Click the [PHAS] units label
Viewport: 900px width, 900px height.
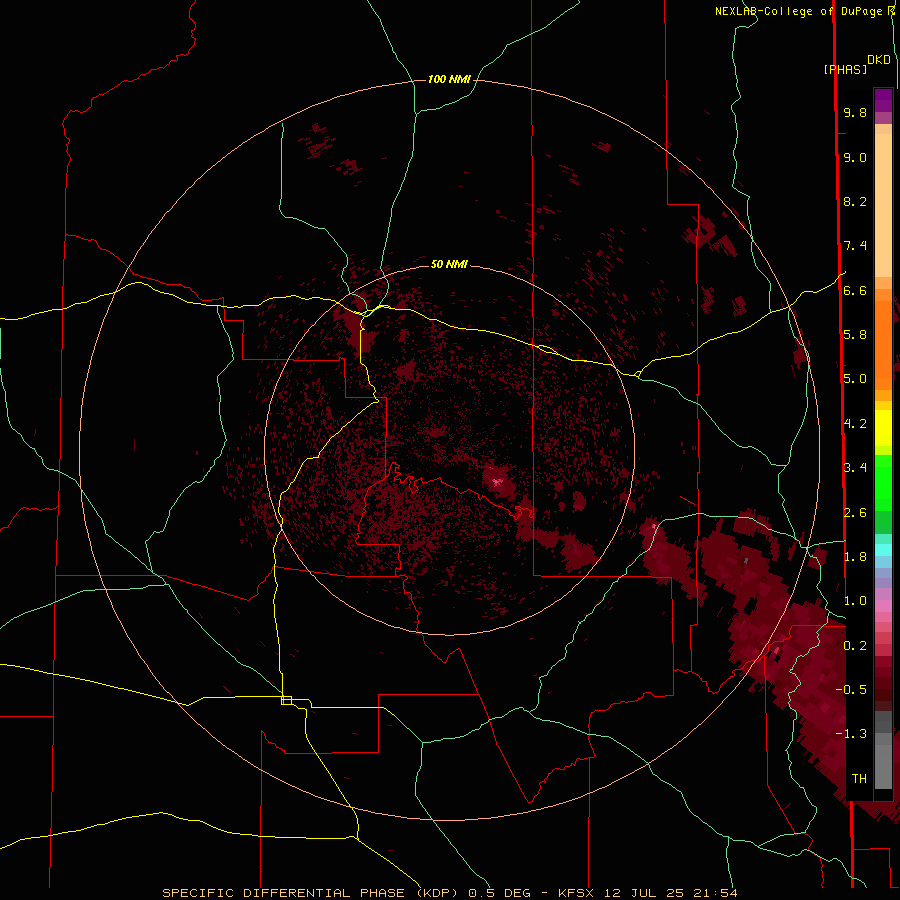pyautogui.click(x=845, y=69)
